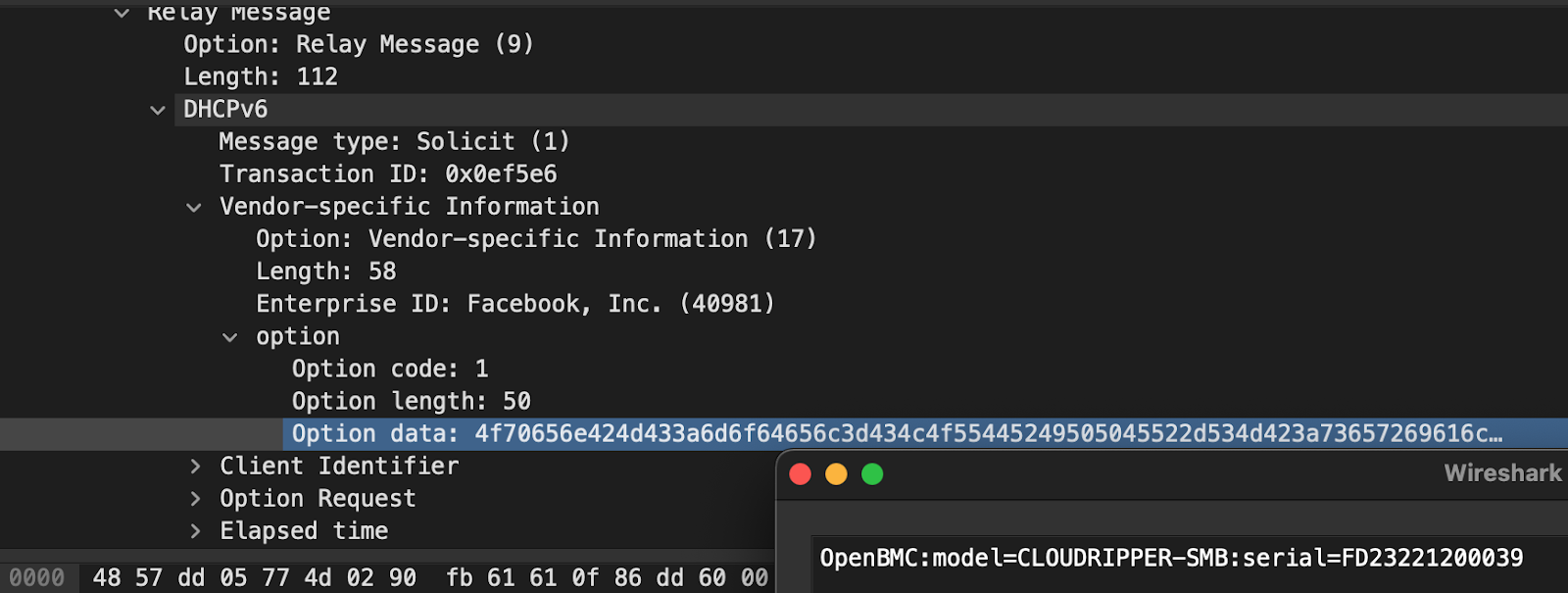This screenshot has height=593, width=1568.
Task: Expand the Option Request field
Action: click(x=193, y=498)
